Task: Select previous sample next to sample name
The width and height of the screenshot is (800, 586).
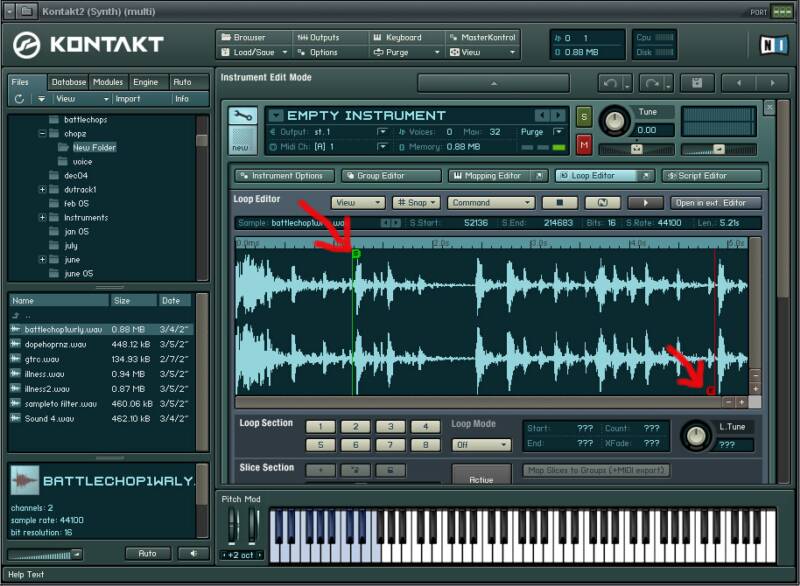Action: 385,223
